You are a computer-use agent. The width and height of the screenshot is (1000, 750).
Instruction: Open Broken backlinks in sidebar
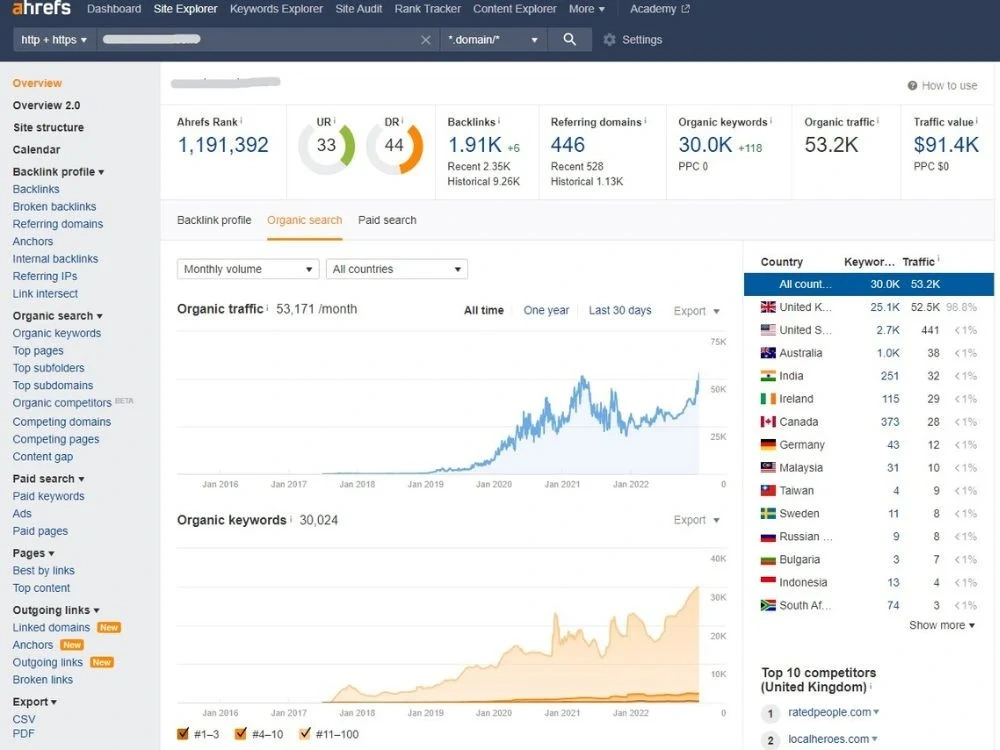[x=54, y=207]
